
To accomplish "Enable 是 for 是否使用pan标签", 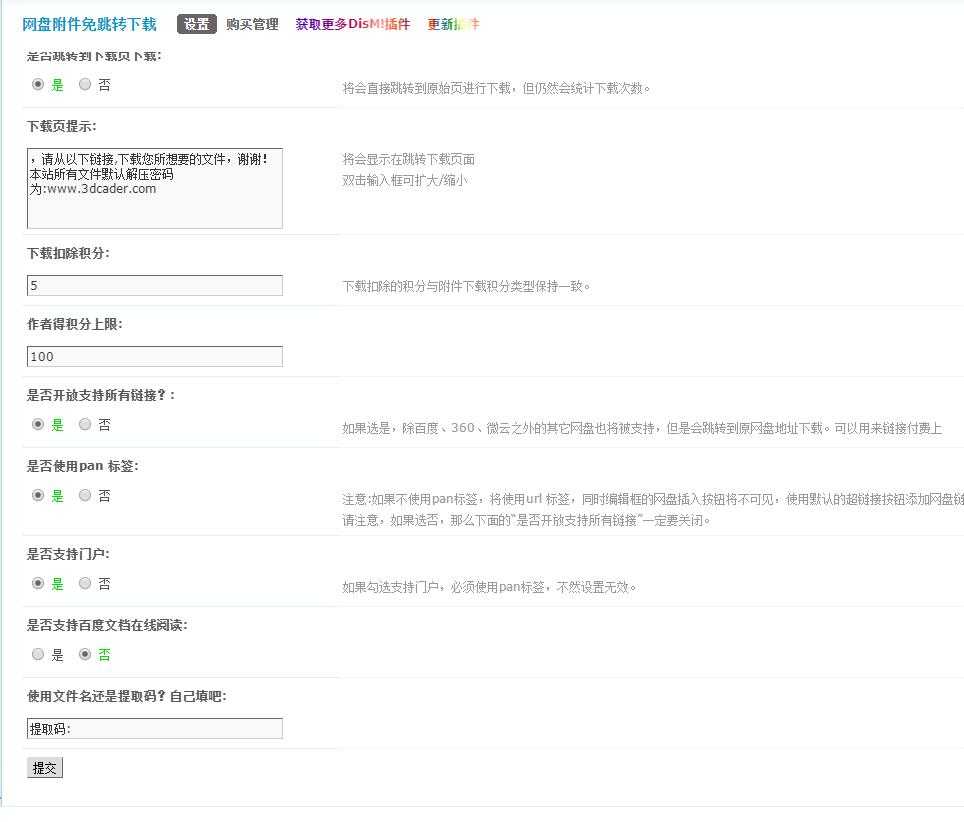I will (x=39, y=496).
